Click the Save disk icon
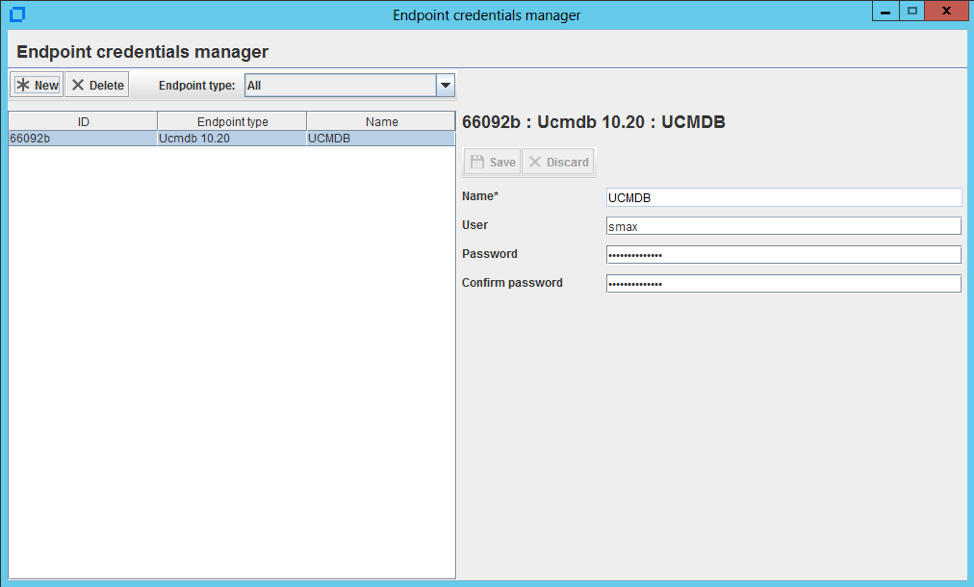 tap(479, 161)
